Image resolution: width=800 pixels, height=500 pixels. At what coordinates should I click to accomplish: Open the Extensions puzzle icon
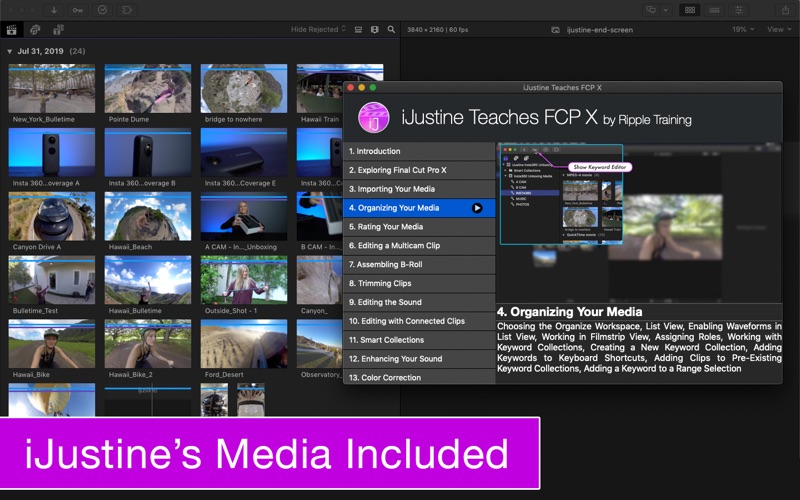(x=127, y=10)
